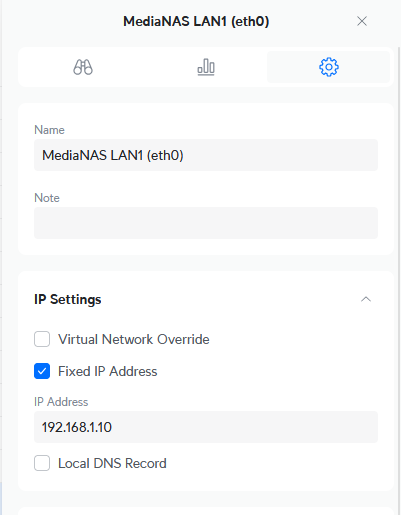401x515 pixels.
Task: Uncheck the Fixed IP Address checkbox
Action: [42, 371]
